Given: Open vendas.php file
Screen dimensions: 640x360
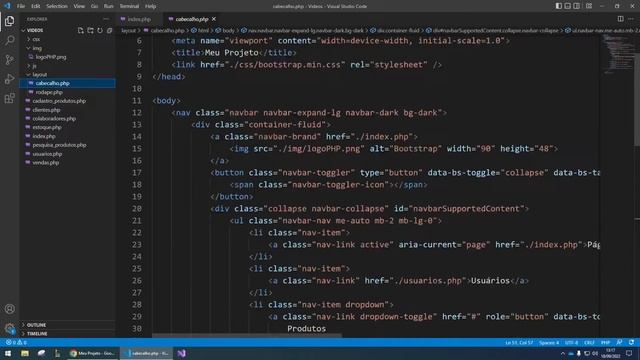Looking at the screenshot, I should click(x=46, y=162).
